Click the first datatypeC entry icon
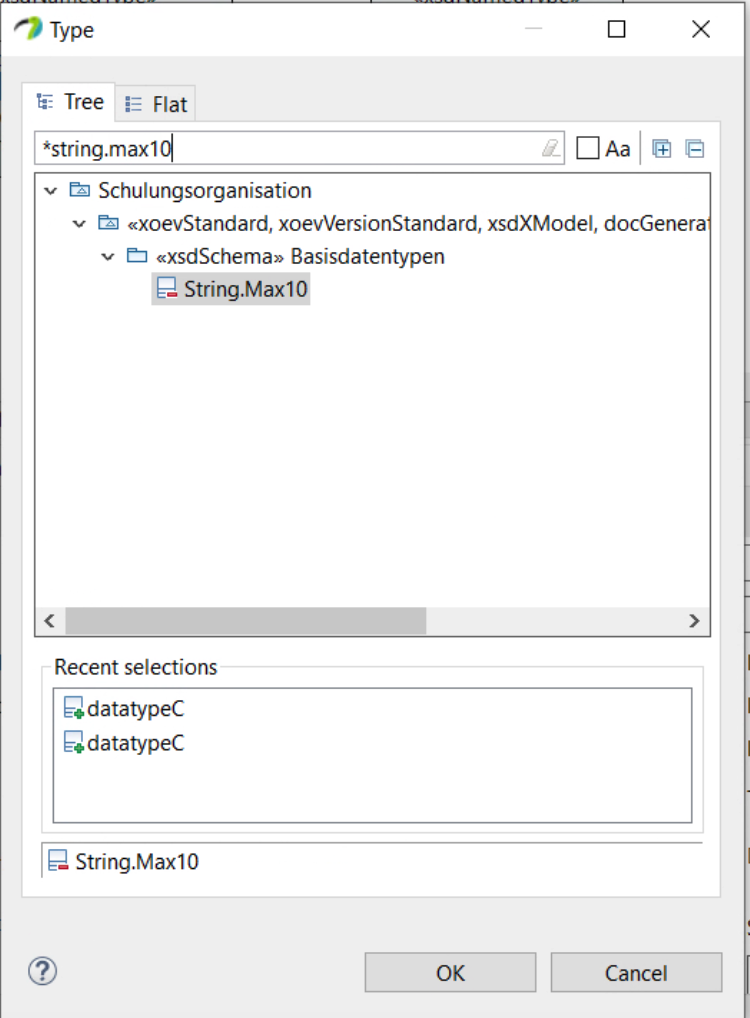The height and width of the screenshot is (1018, 750). click(x=73, y=708)
